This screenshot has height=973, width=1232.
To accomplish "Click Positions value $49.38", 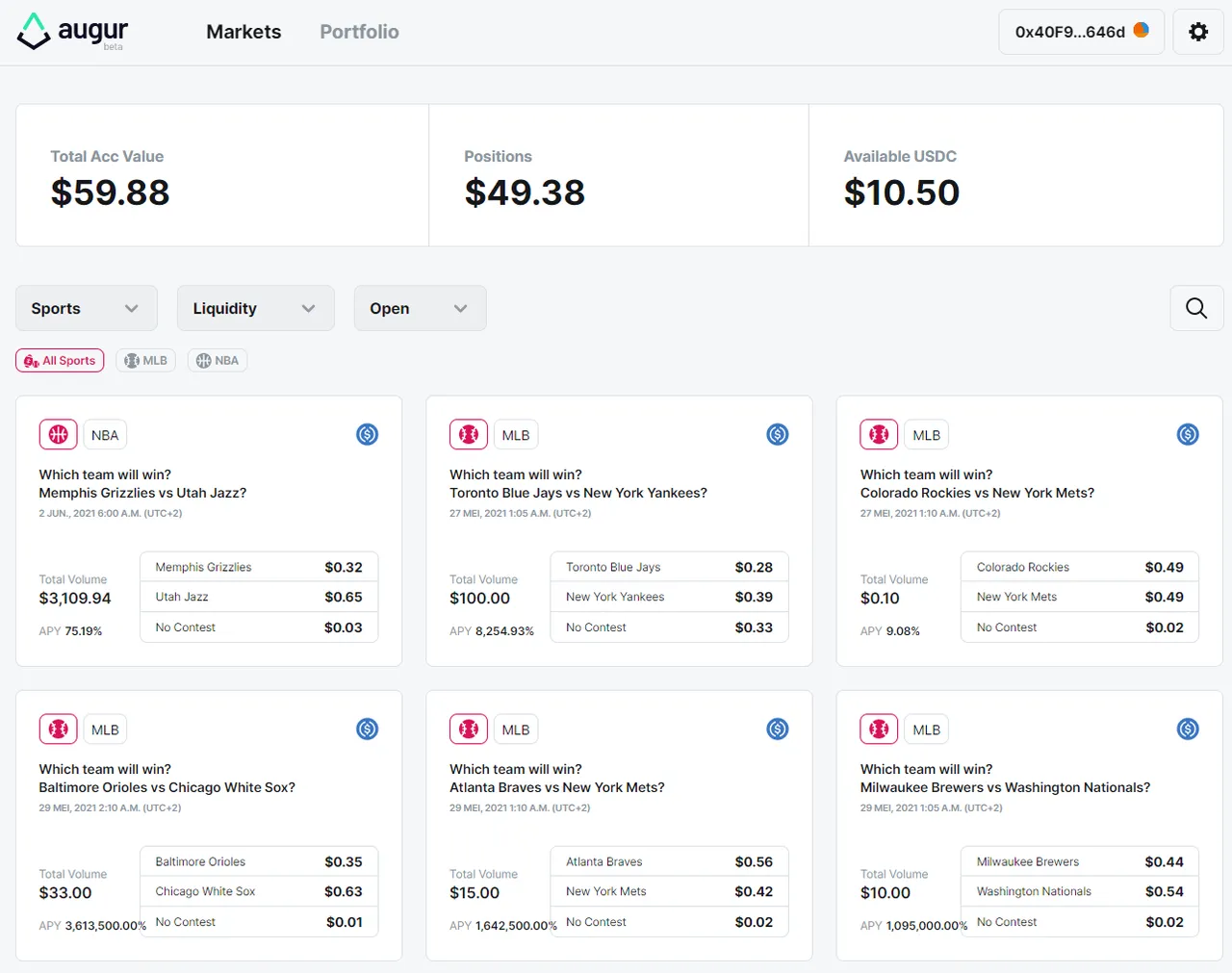I will (x=525, y=192).
